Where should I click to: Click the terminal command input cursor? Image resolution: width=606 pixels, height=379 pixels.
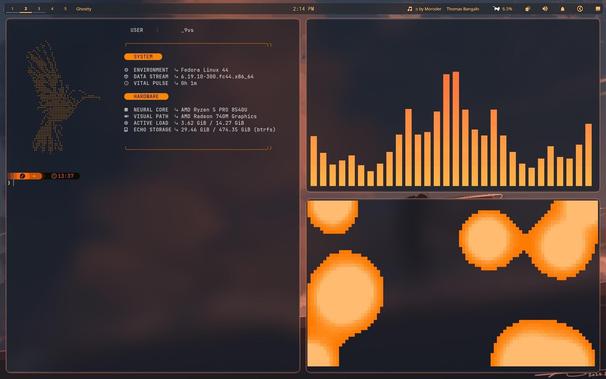tap(14, 182)
